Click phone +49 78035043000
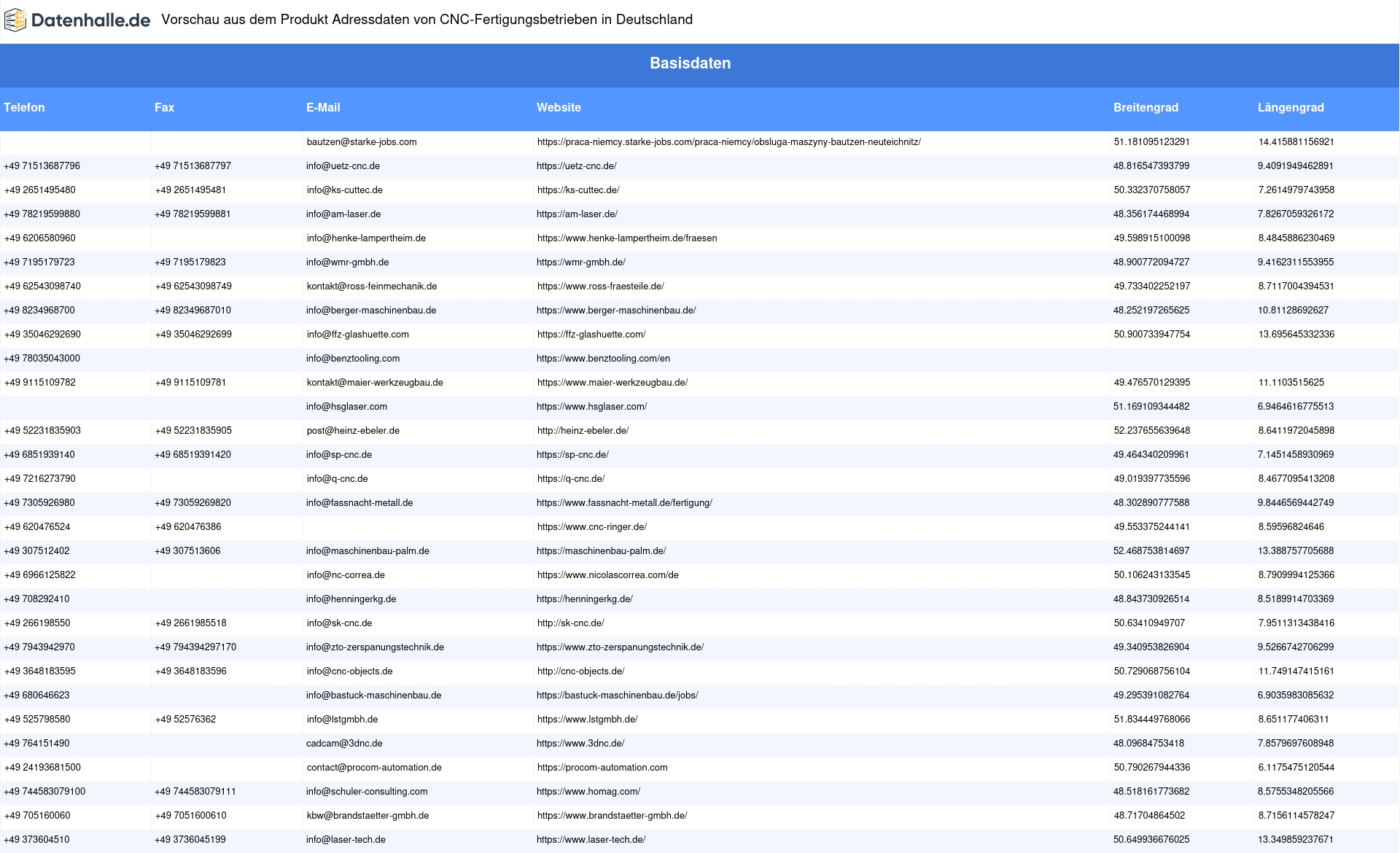 42,359
